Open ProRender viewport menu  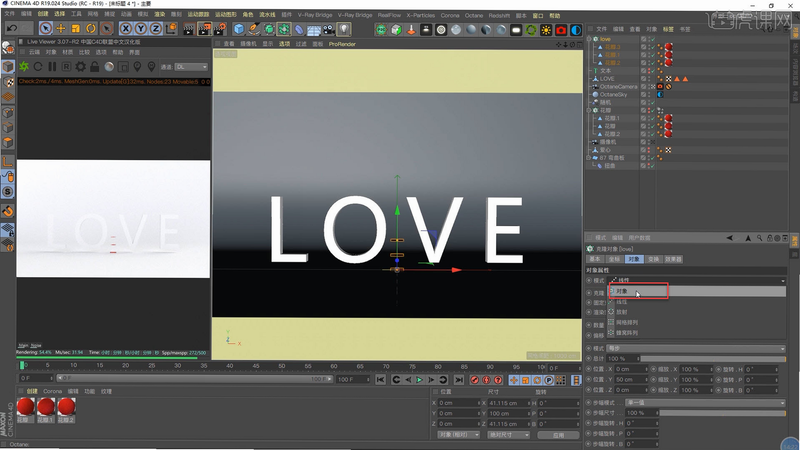click(342, 44)
